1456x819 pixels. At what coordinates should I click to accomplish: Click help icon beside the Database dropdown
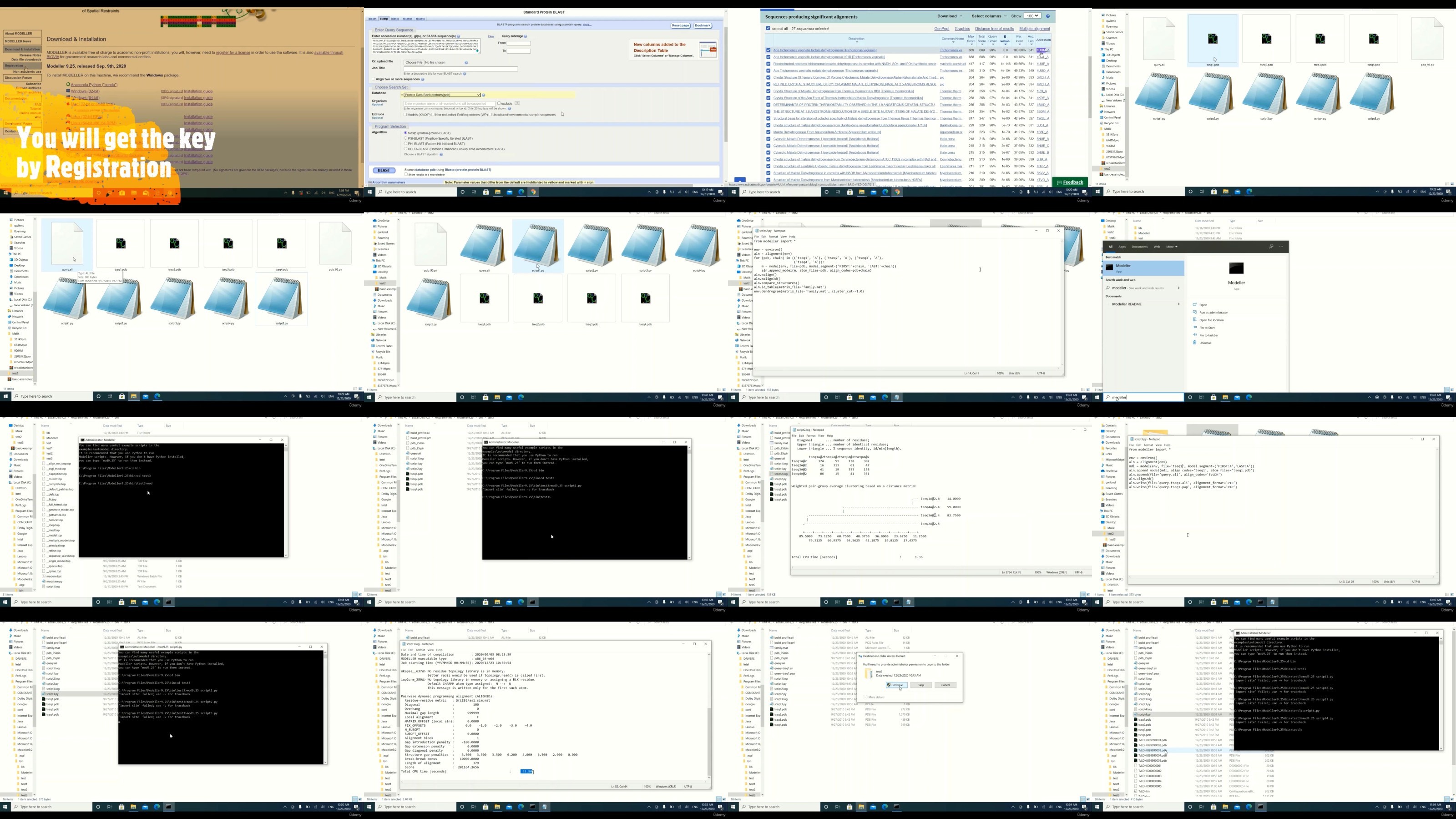484,95
